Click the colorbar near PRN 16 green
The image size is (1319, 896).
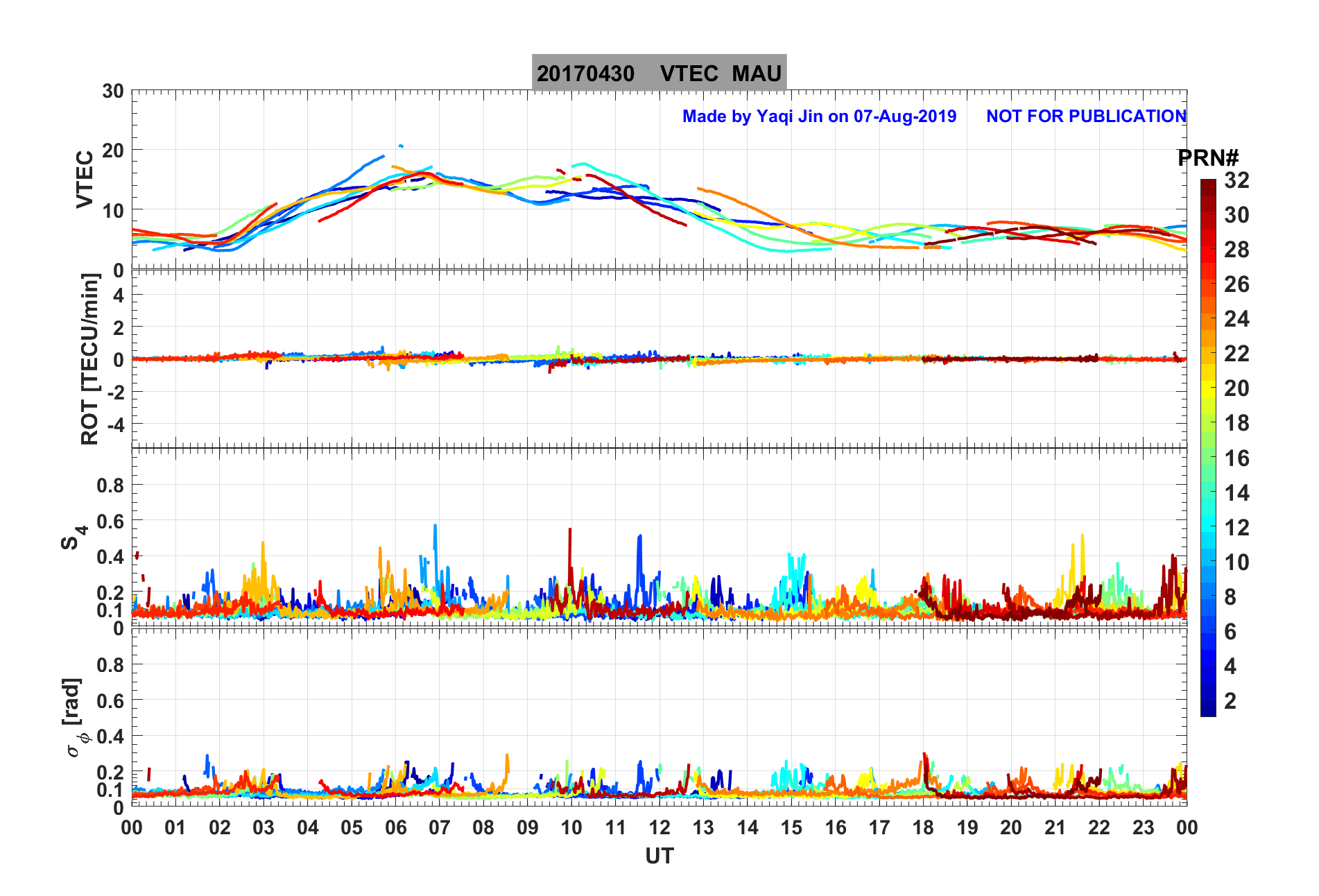(x=1208, y=458)
